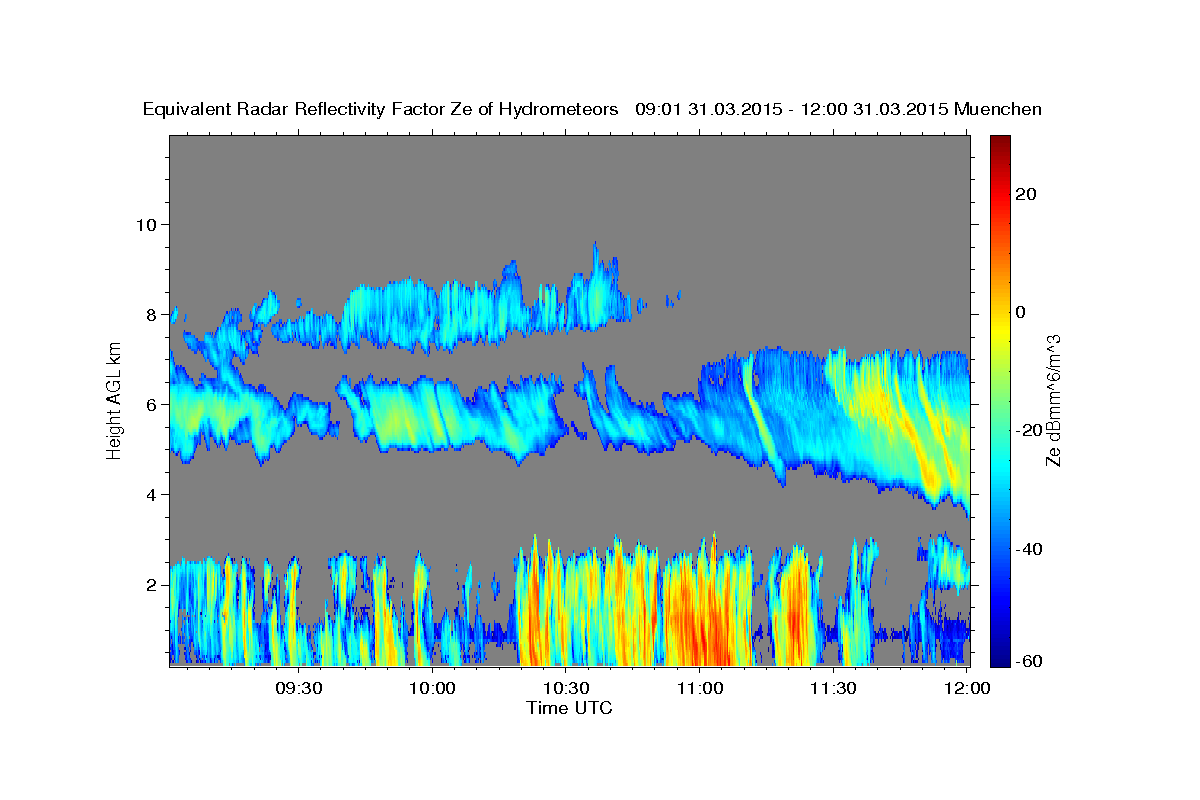Viewport: 1200px width, 800px height.
Task: Click the dark blue bottom of the colorbar
Action: pos(999,658)
